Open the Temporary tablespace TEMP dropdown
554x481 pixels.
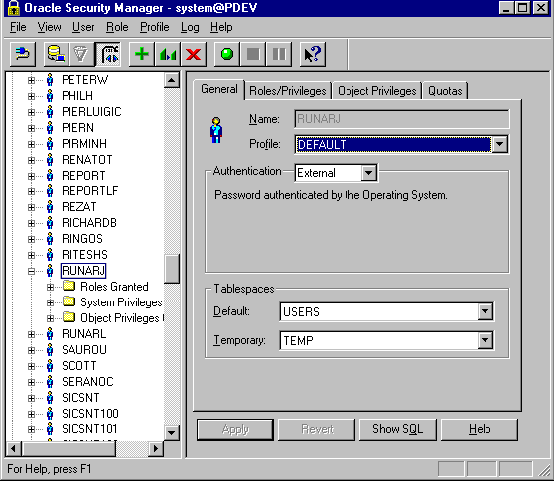[x=485, y=340]
